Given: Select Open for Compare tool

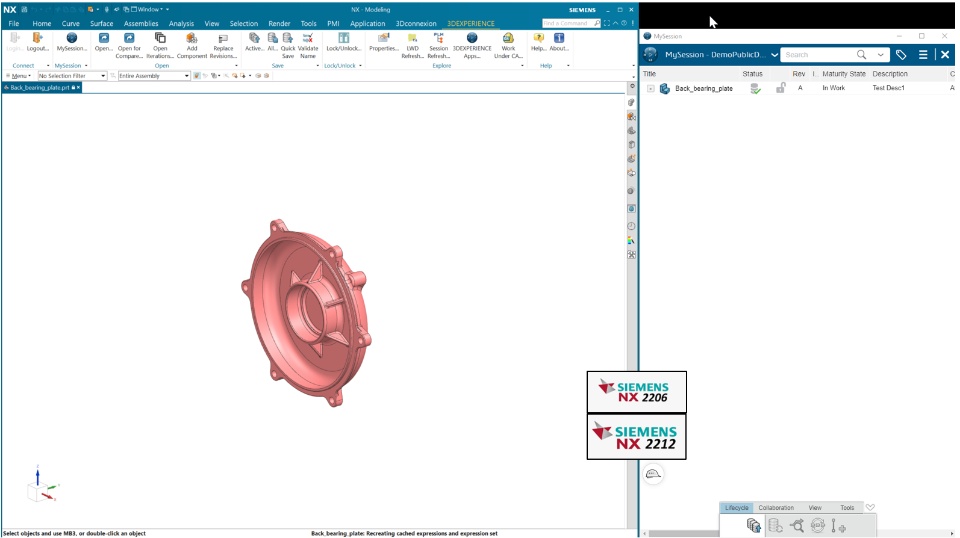Looking at the screenshot, I should (x=129, y=39).
